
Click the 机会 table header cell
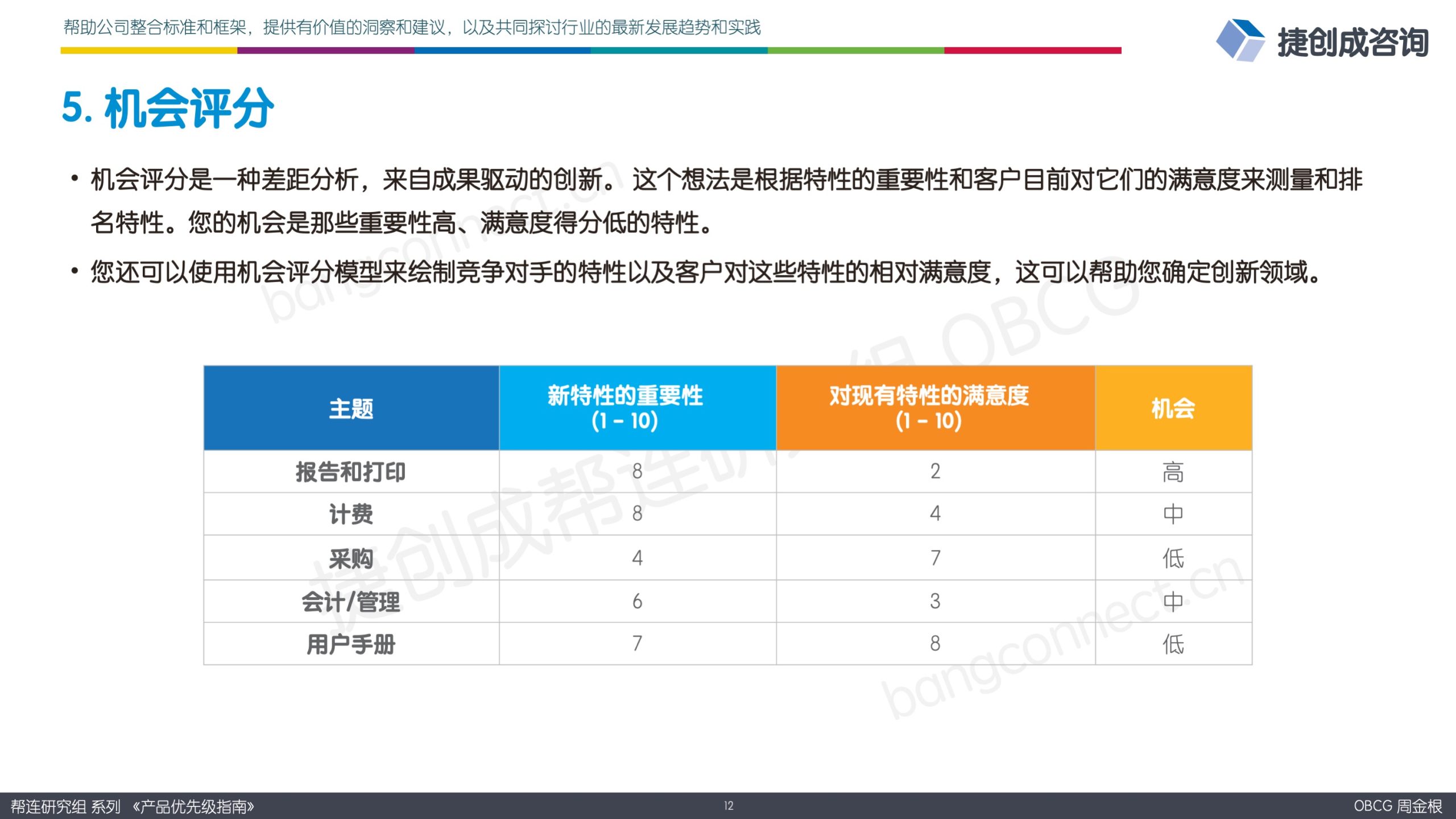[x=1174, y=408]
